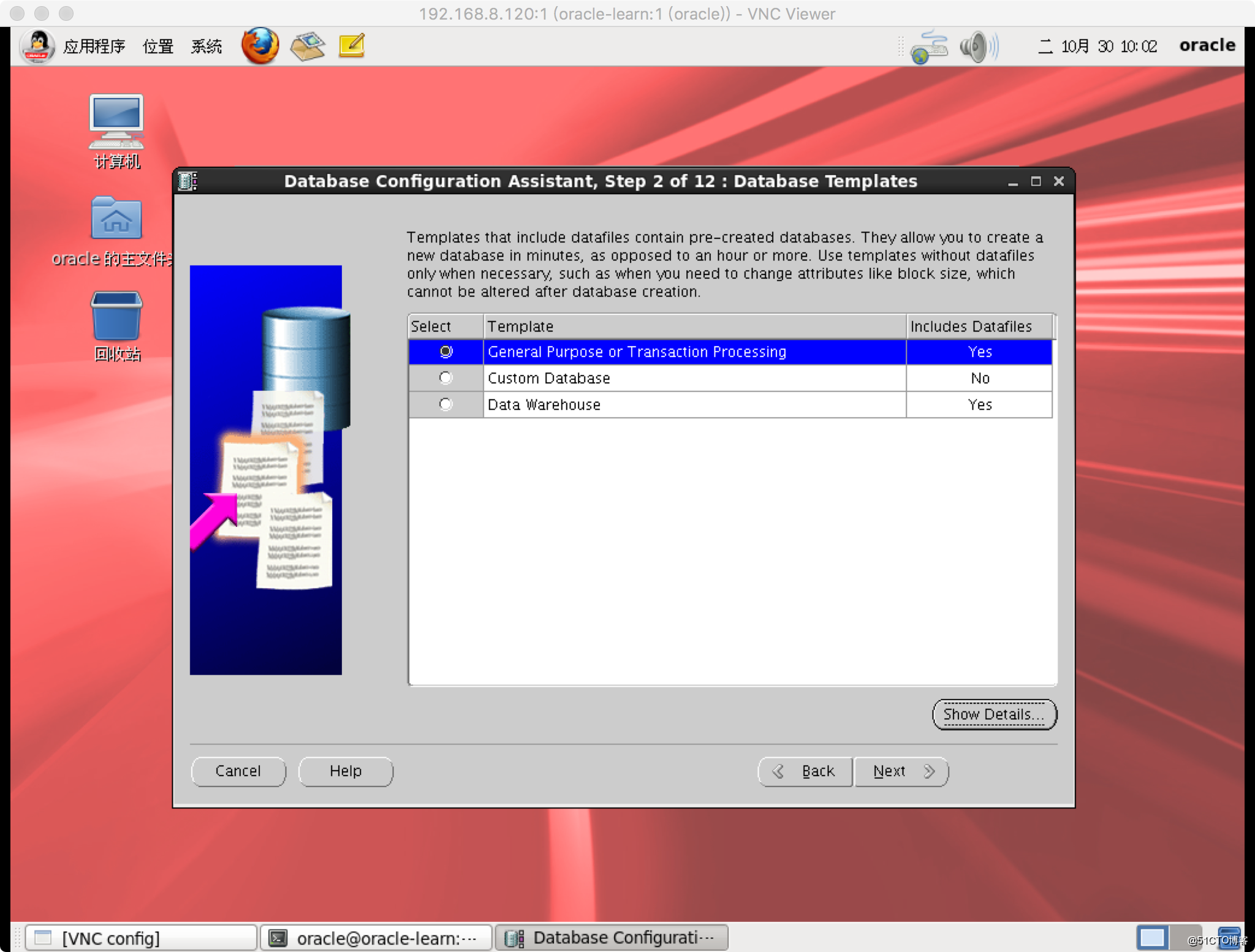Click the Cancel button

[x=238, y=771]
